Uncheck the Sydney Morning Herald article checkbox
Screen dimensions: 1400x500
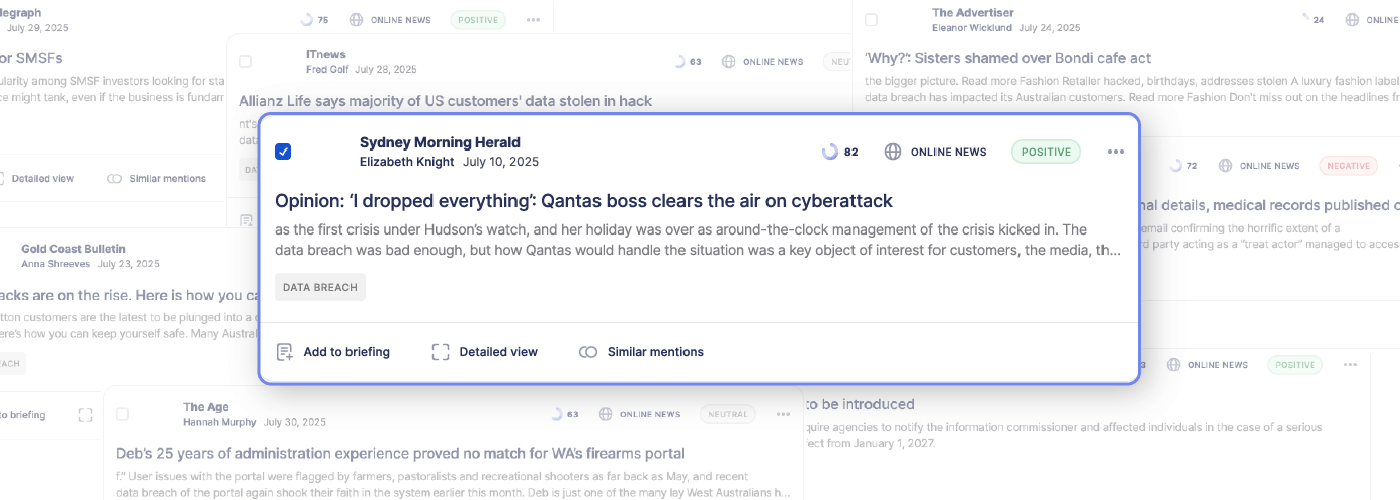(x=283, y=152)
